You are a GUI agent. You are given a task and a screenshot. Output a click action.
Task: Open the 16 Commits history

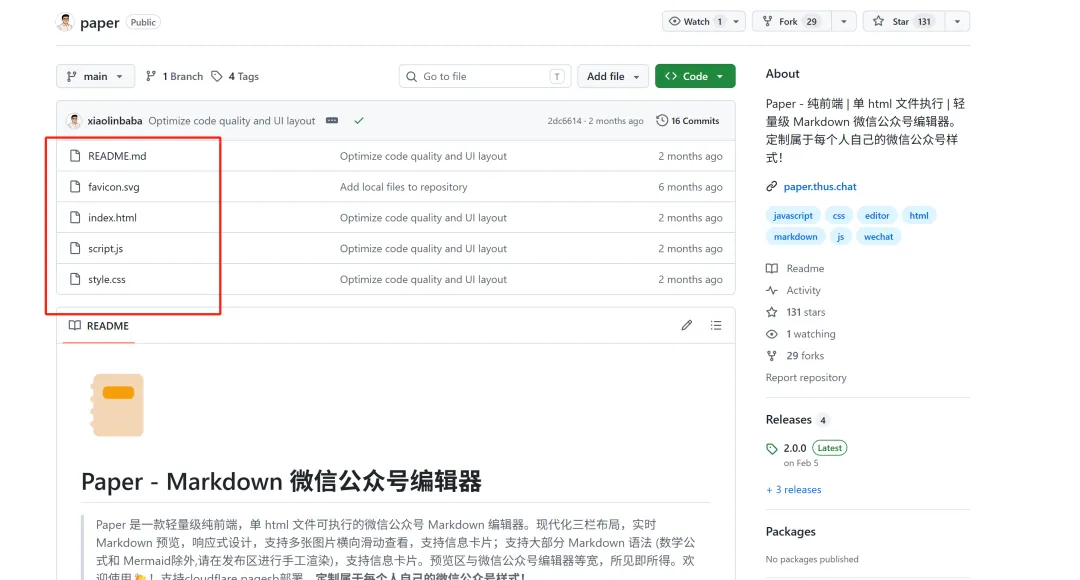687,121
